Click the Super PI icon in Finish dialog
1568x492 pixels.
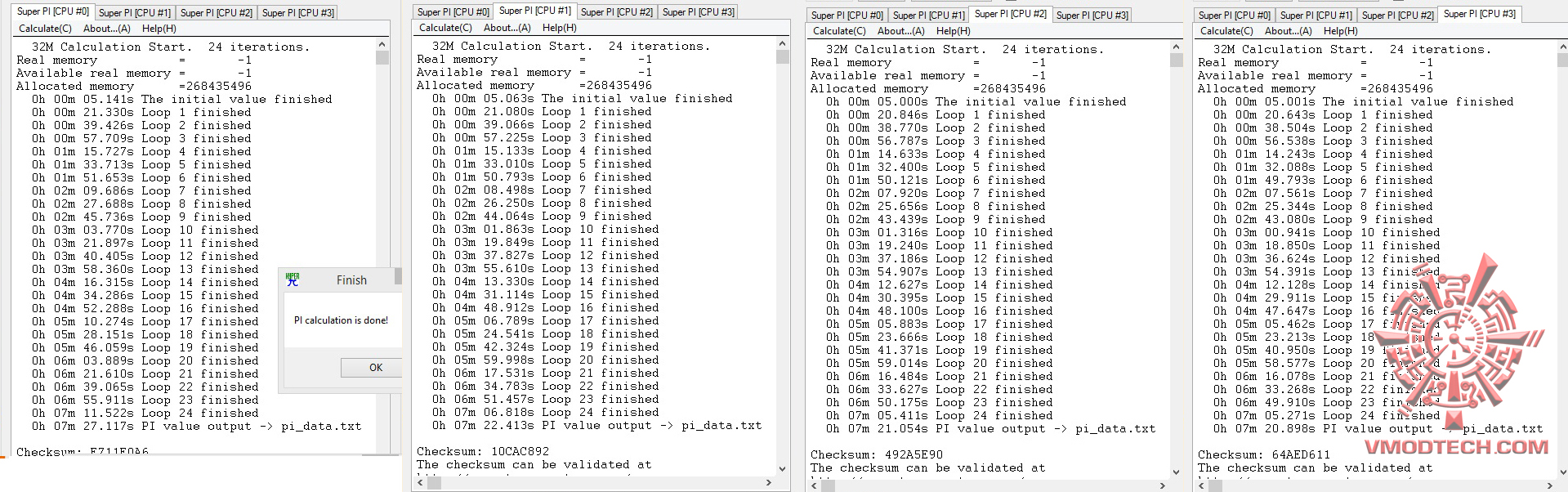click(x=293, y=280)
